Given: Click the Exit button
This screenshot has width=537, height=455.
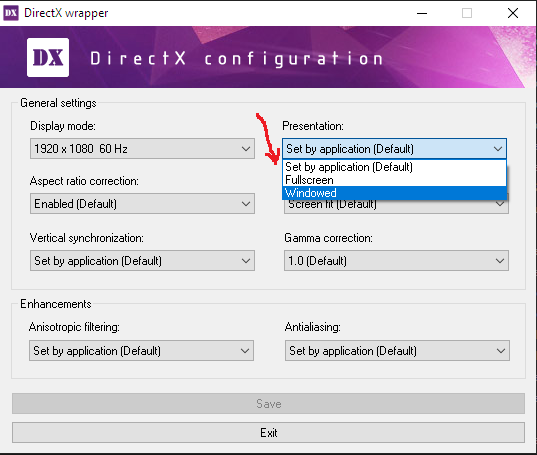Looking at the screenshot, I should point(268,433).
